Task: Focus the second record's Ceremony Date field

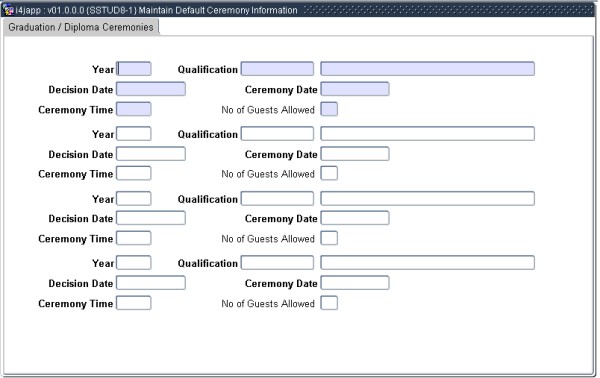Action: (355, 154)
